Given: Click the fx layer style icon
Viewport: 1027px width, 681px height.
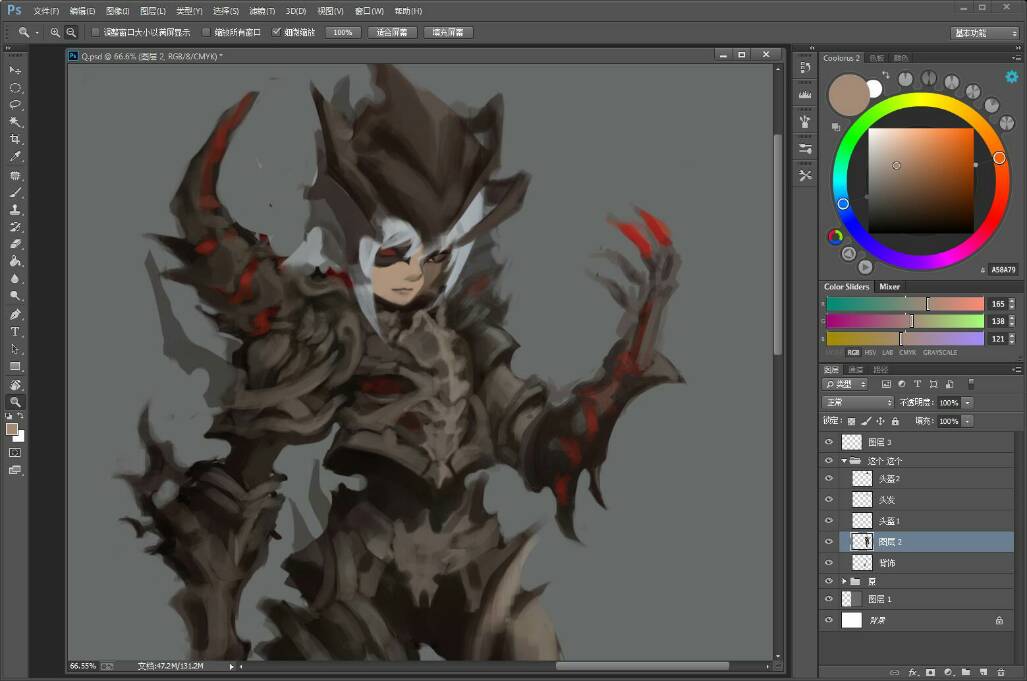Looking at the screenshot, I should click(x=911, y=672).
